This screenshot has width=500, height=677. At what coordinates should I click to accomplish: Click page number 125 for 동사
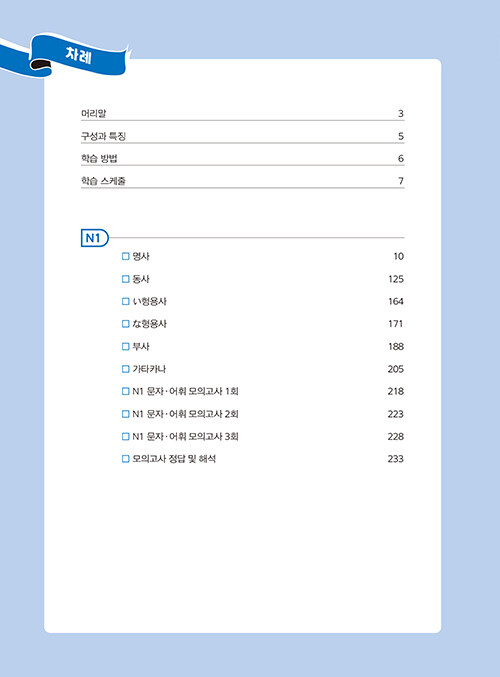(396, 279)
